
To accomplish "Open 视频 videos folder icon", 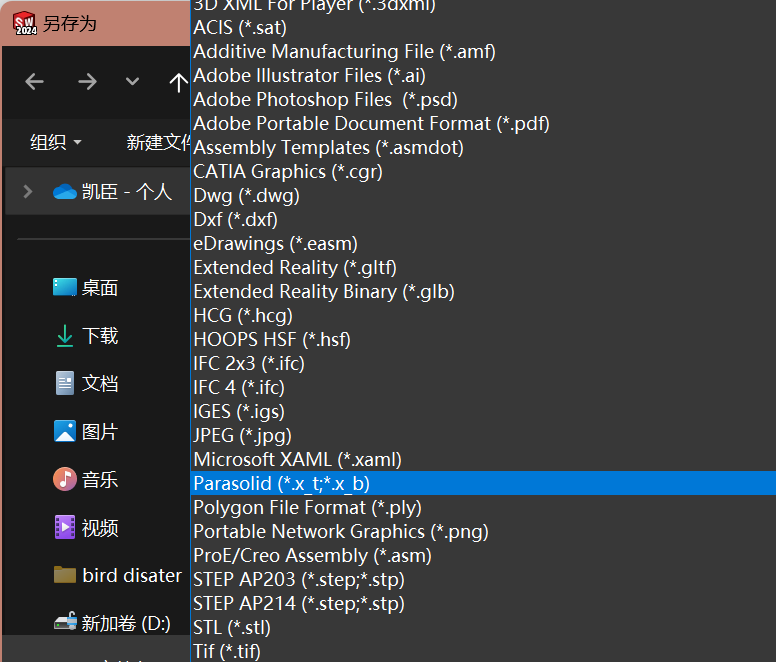I will click(x=65, y=527).
